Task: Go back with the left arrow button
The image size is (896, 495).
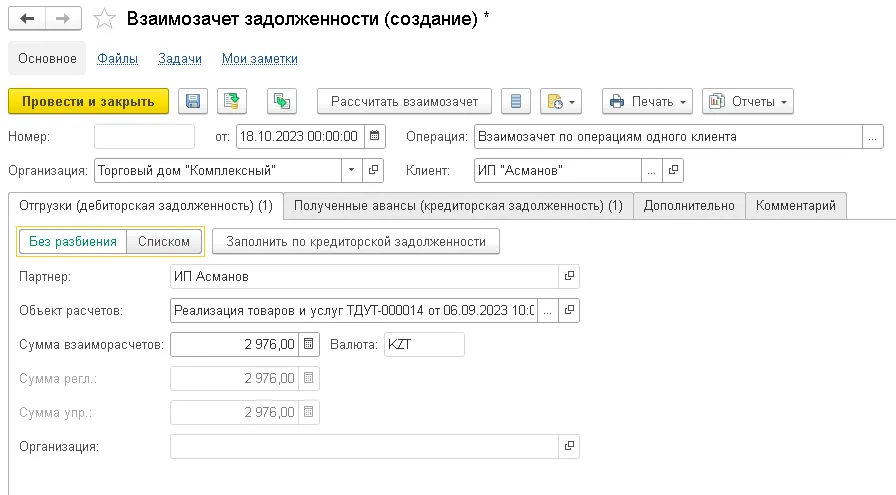Action: (27, 19)
